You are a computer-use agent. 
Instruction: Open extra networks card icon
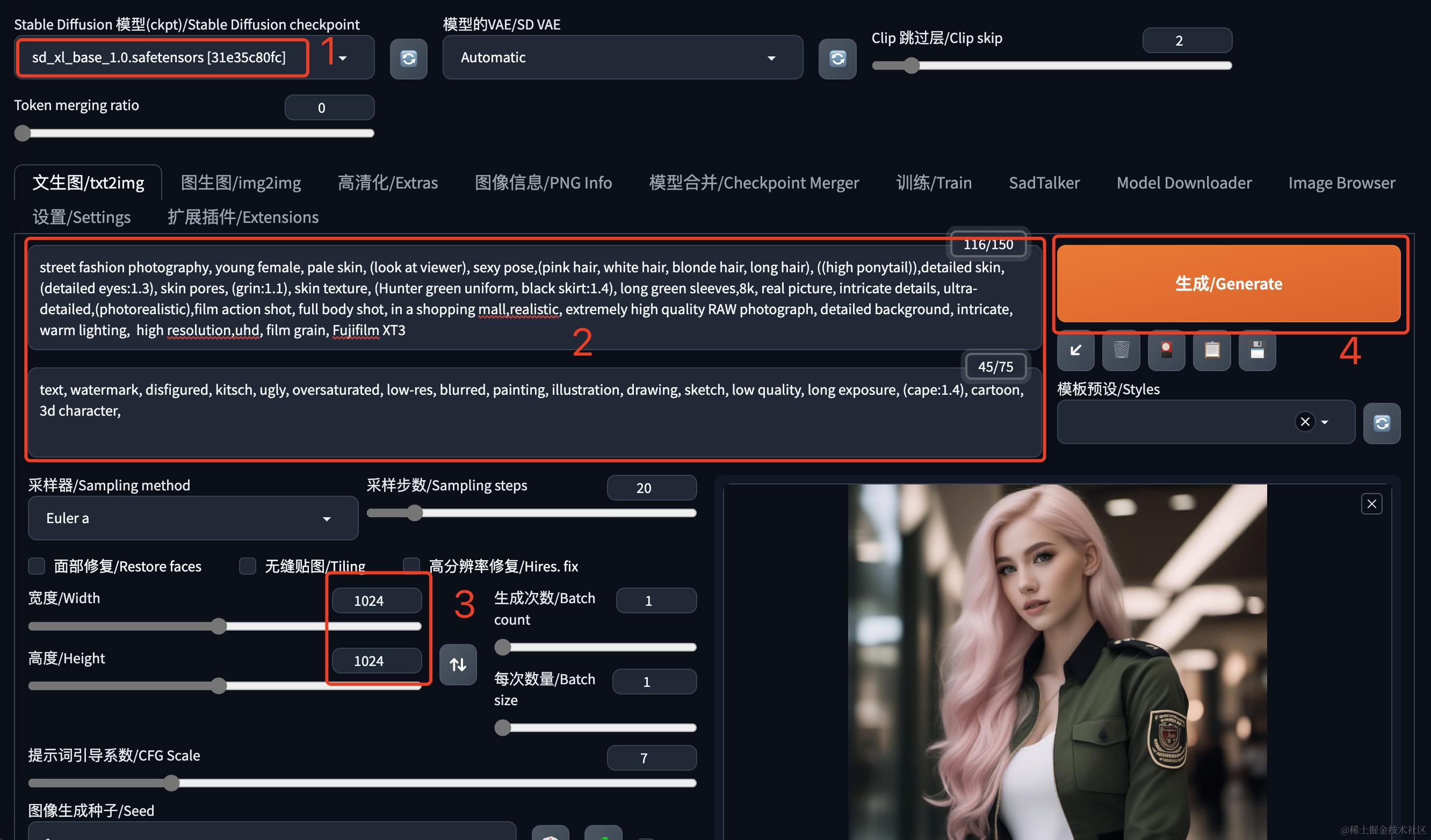(x=1166, y=350)
